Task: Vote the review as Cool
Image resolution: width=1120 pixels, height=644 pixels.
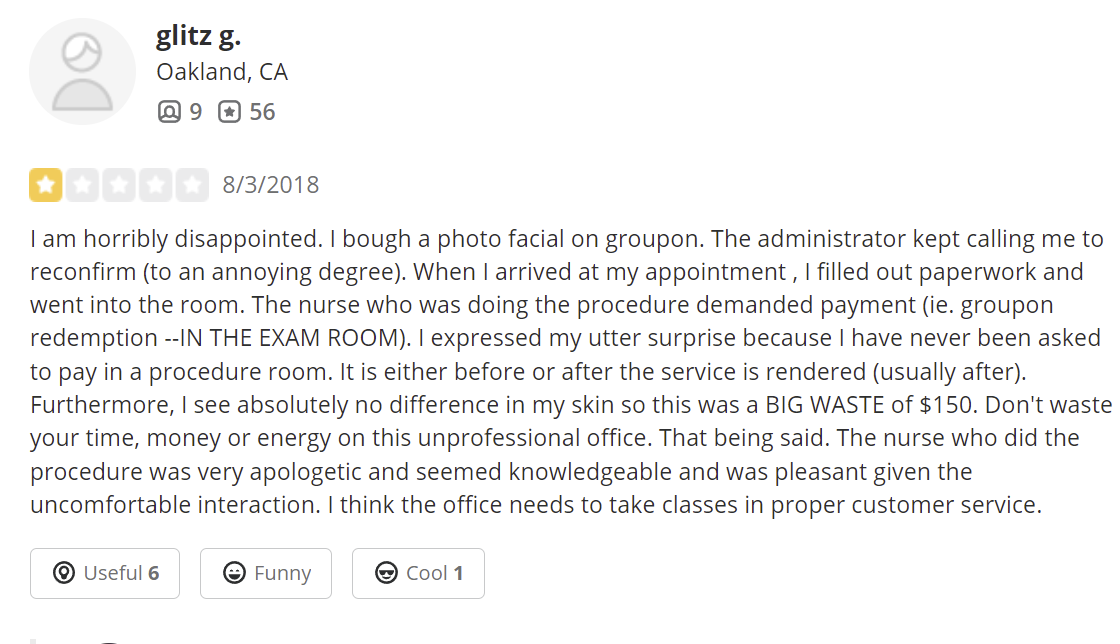Action: [x=418, y=573]
